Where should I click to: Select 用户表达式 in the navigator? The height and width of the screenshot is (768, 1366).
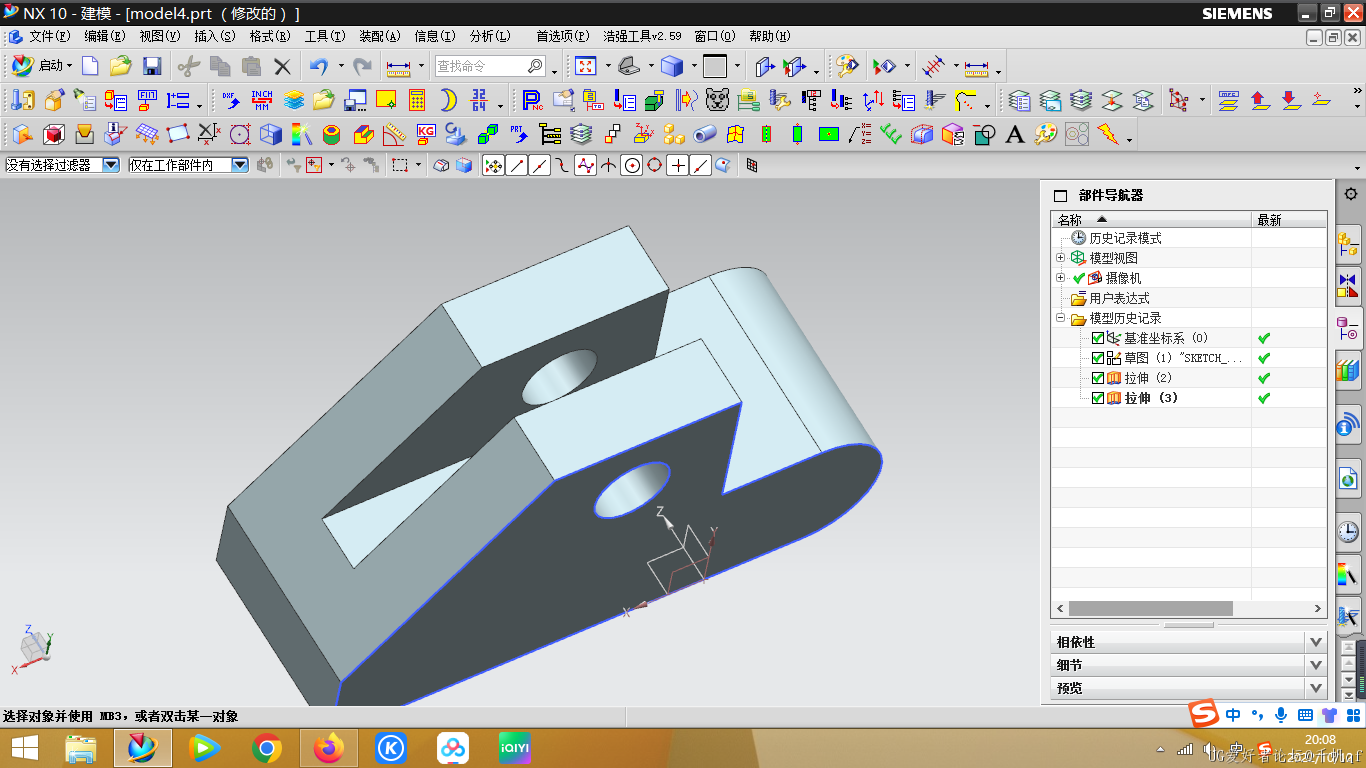[1119, 298]
